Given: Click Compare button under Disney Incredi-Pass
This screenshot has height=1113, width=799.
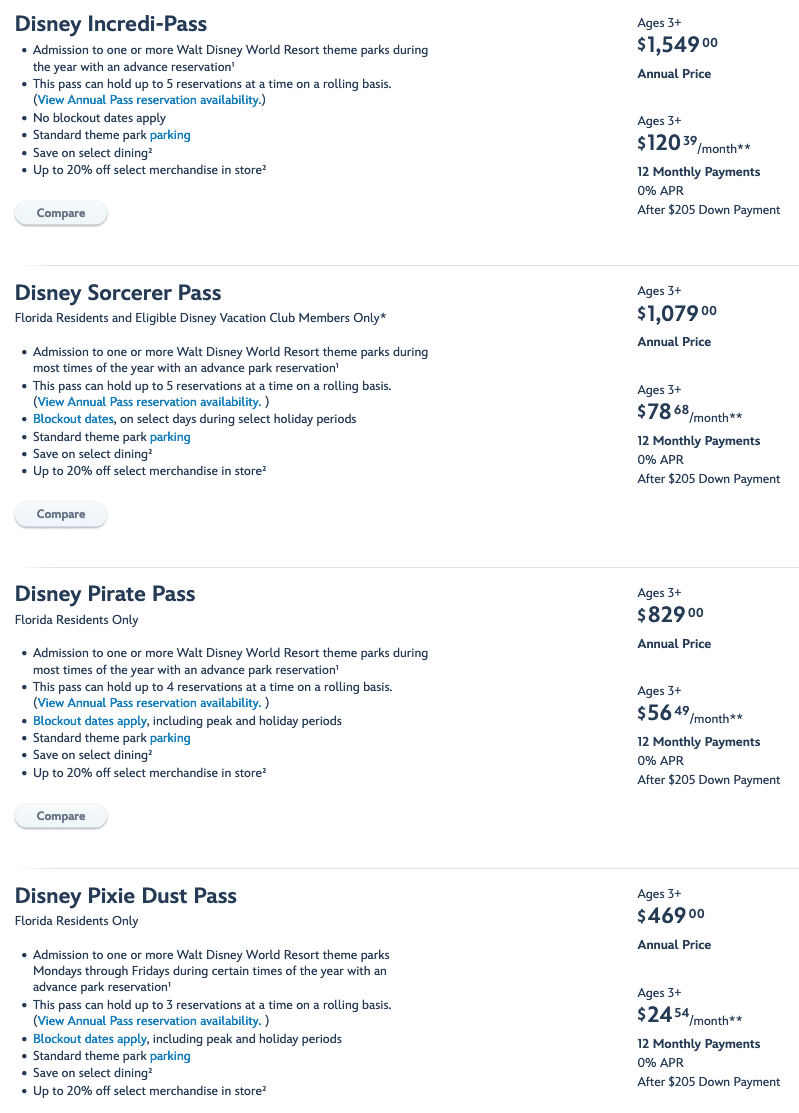Looking at the screenshot, I should click(x=61, y=213).
